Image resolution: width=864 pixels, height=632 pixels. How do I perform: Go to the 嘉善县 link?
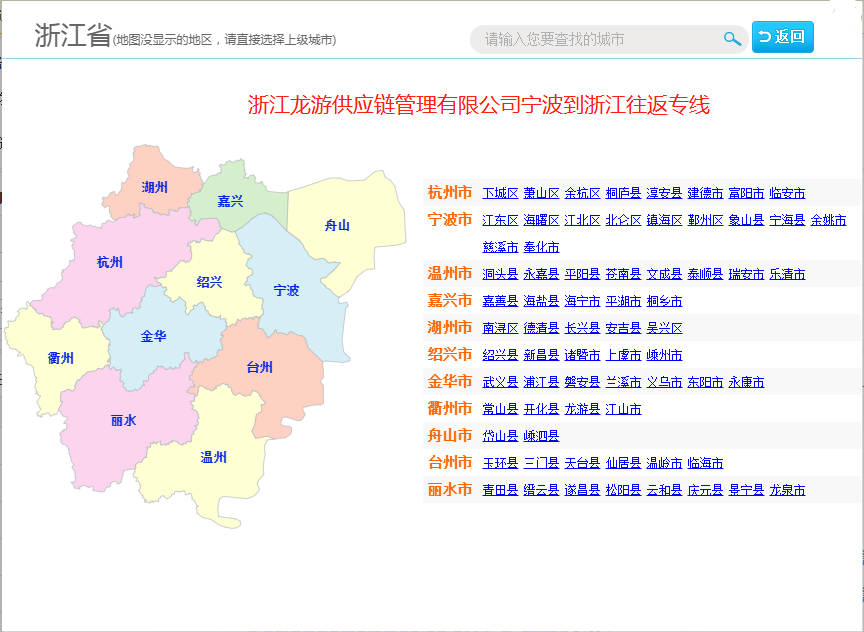coord(500,301)
